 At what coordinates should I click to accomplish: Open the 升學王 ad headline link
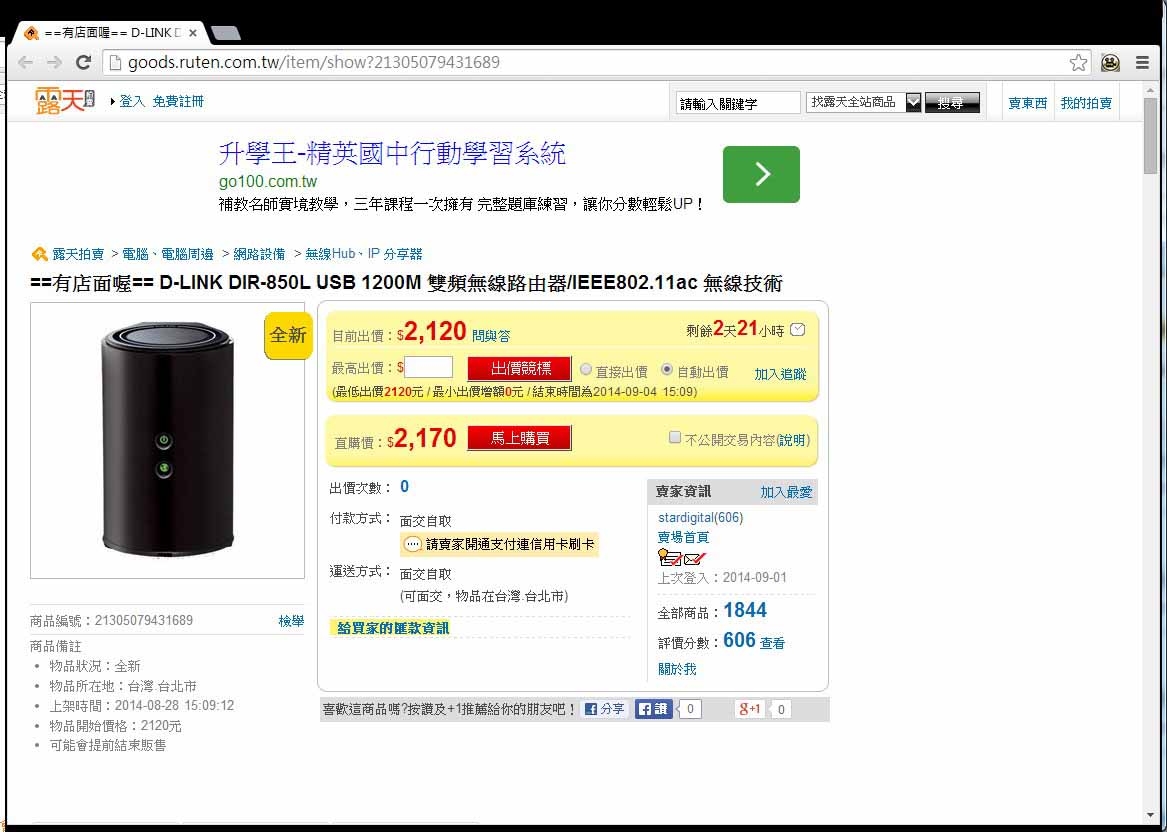point(392,153)
